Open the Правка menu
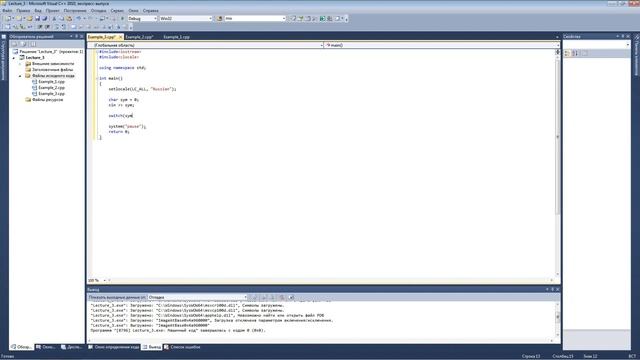 (23, 11)
